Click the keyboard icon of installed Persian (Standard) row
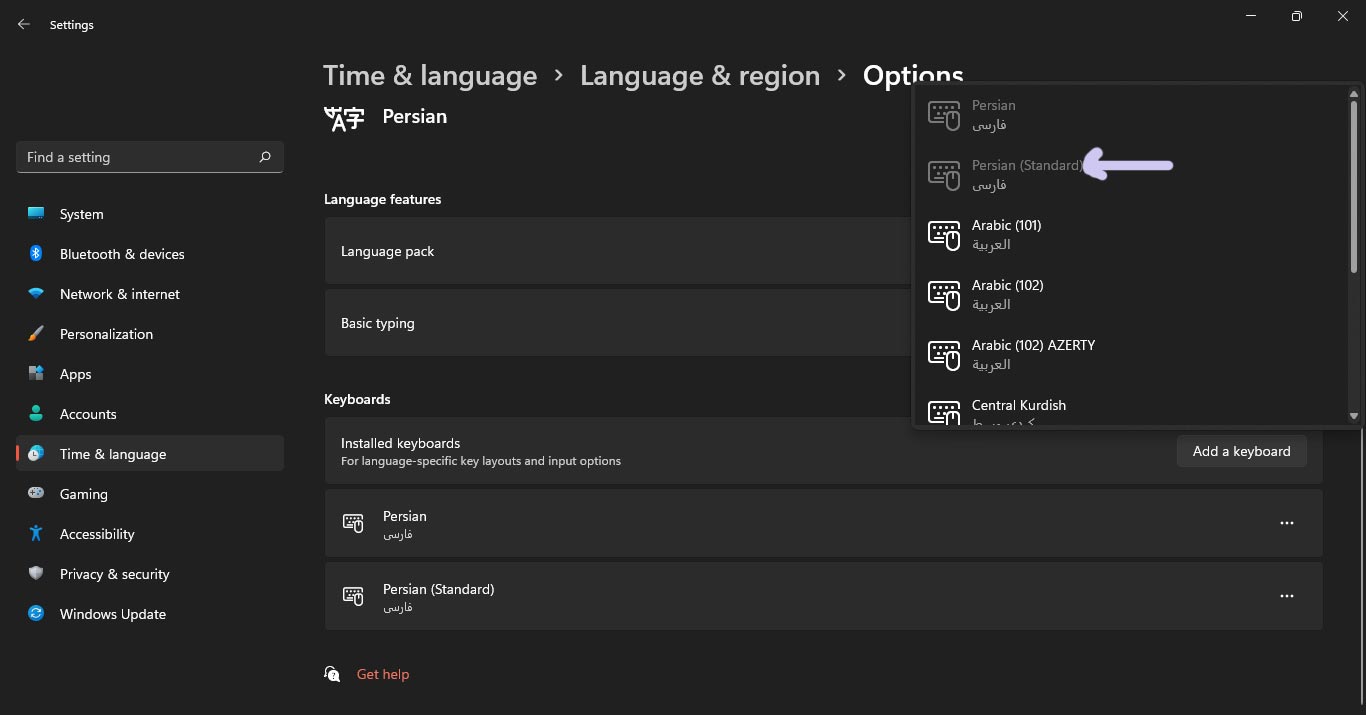Screen dimensions: 1366x715 tap(353, 596)
